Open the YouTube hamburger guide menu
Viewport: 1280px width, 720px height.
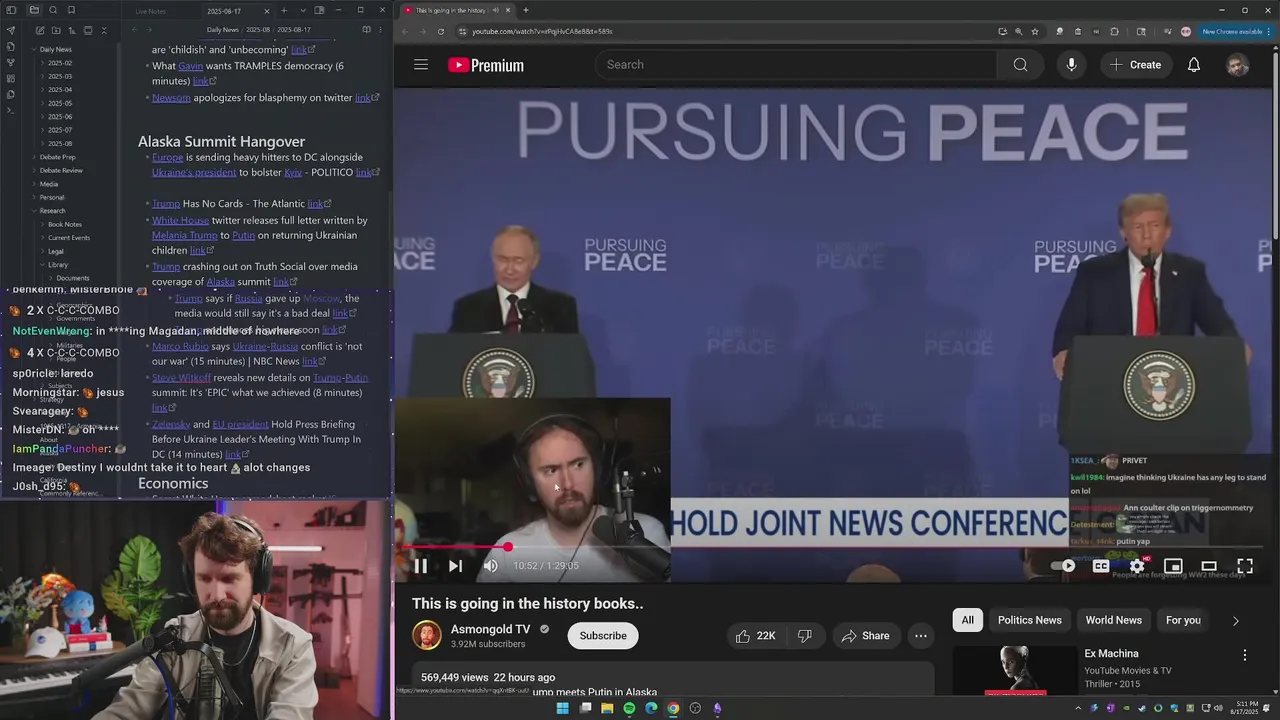421,65
